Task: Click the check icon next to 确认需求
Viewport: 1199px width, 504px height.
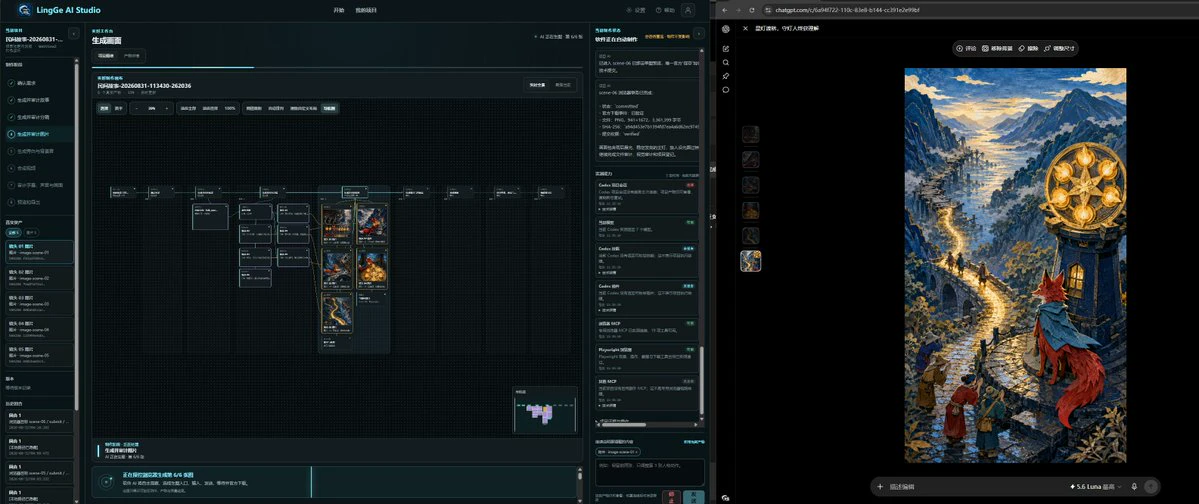Action: coord(11,83)
